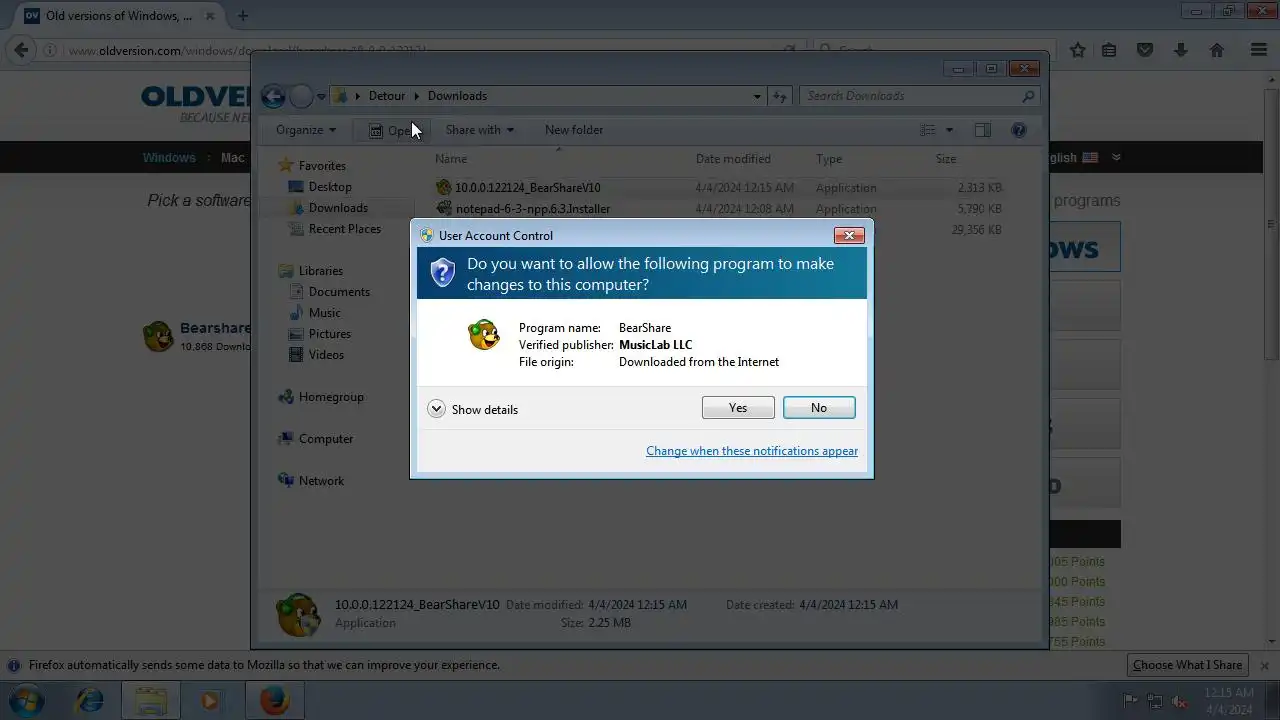The height and width of the screenshot is (720, 1280).
Task: Open Change when these notifications appear link
Action: (x=752, y=451)
